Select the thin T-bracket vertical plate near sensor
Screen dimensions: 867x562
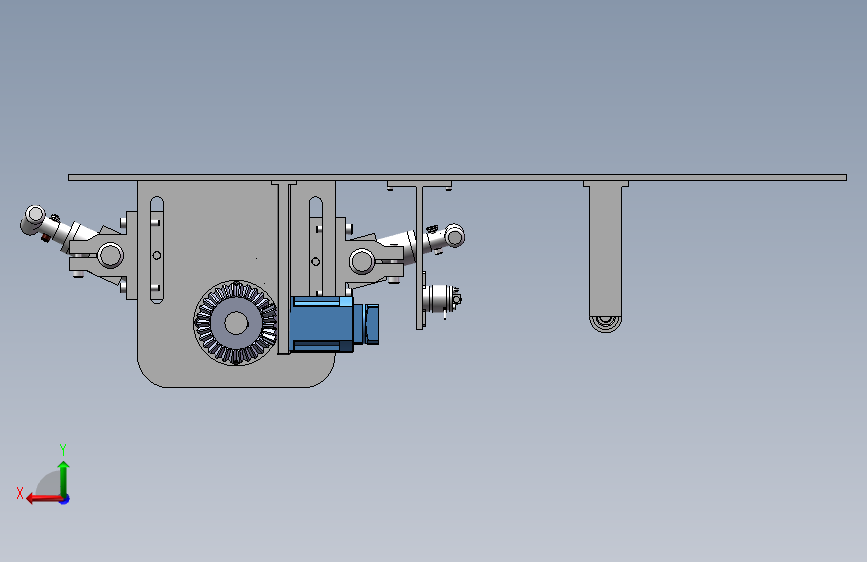tap(420, 257)
